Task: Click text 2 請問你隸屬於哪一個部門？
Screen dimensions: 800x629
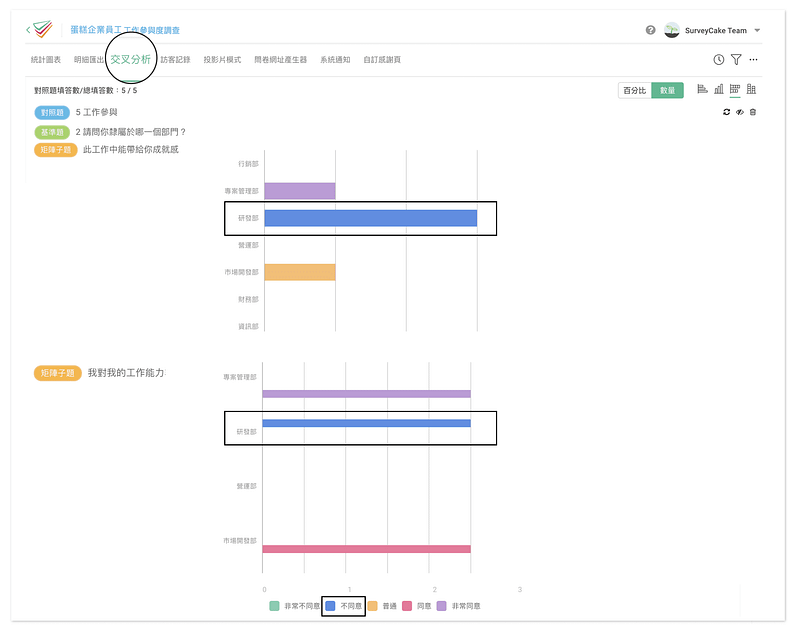Action: point(131,132)
